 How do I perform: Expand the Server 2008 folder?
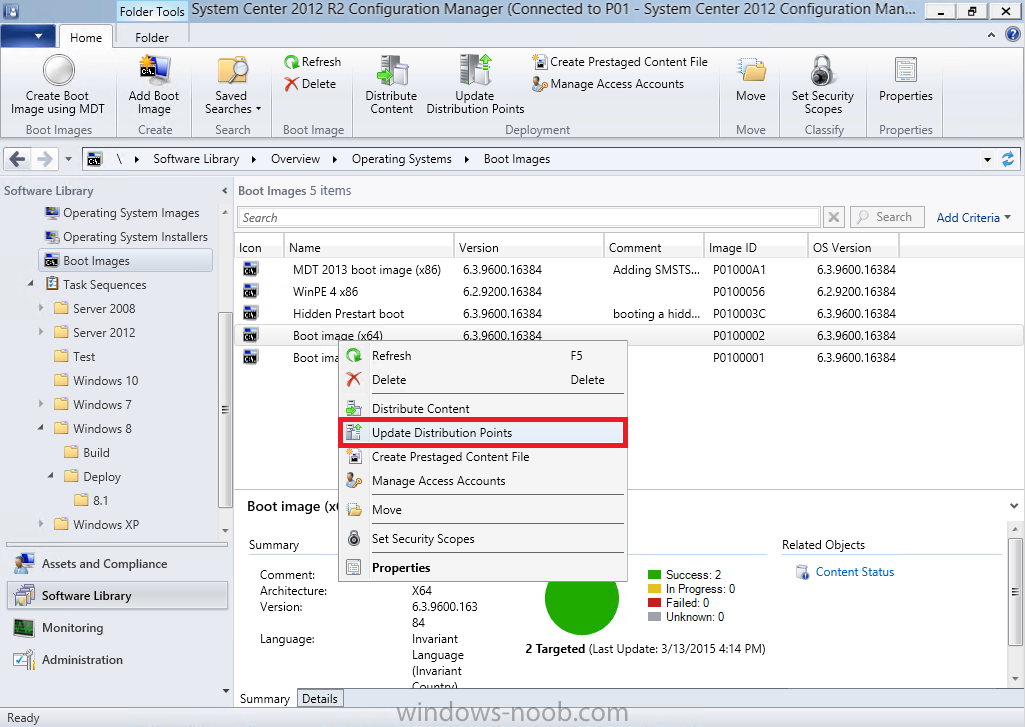click(41, 308)
